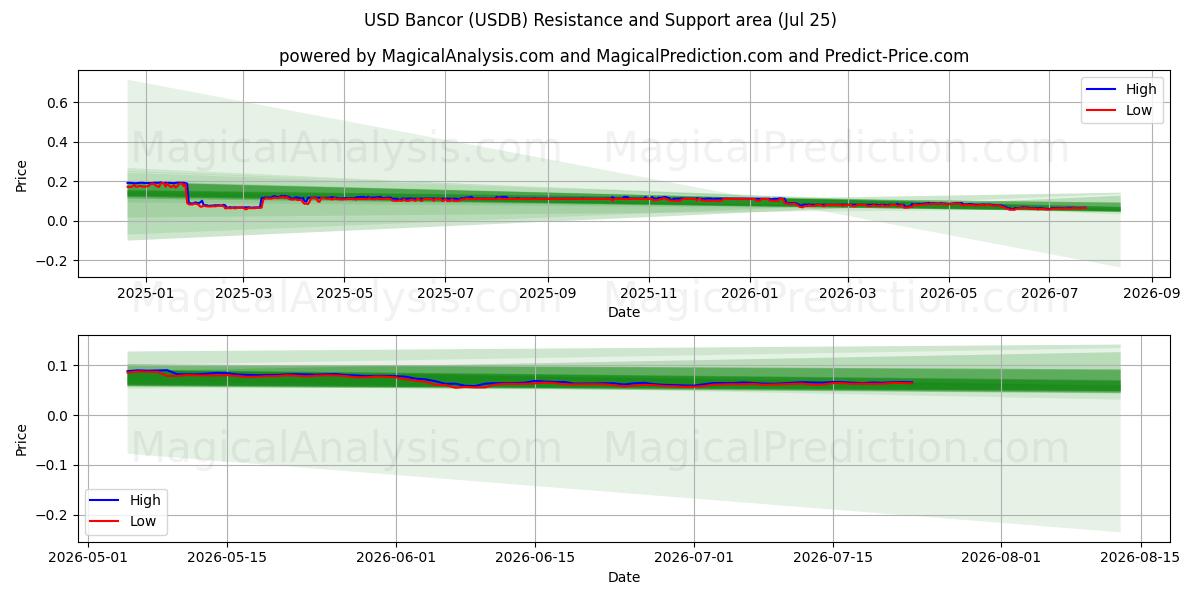Click the '2026-07-15' x-axis label on the bottom chart
The height and width of the screenshot is (600, 1200).
click(x=833, y=560)
